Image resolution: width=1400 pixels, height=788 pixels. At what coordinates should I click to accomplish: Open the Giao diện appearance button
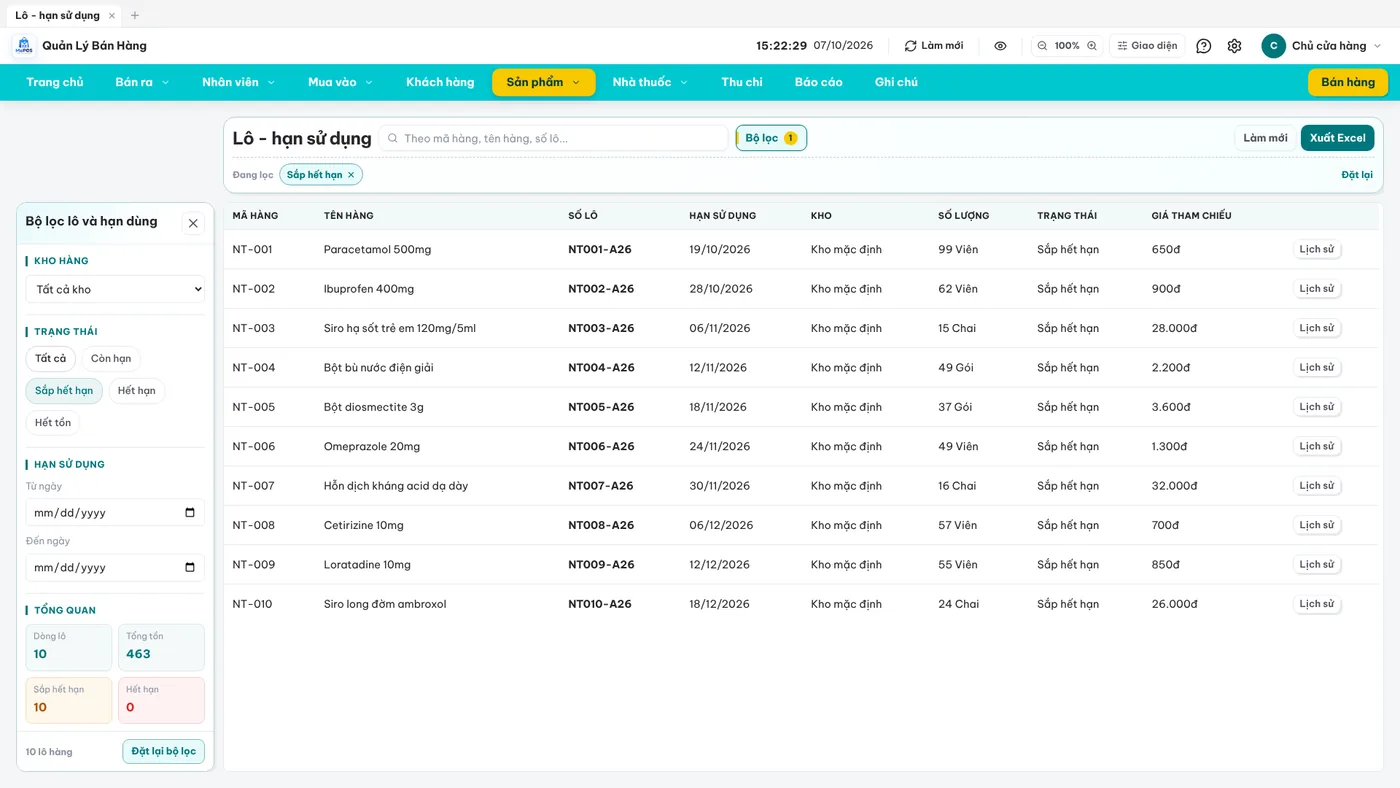click(1147, 46)
